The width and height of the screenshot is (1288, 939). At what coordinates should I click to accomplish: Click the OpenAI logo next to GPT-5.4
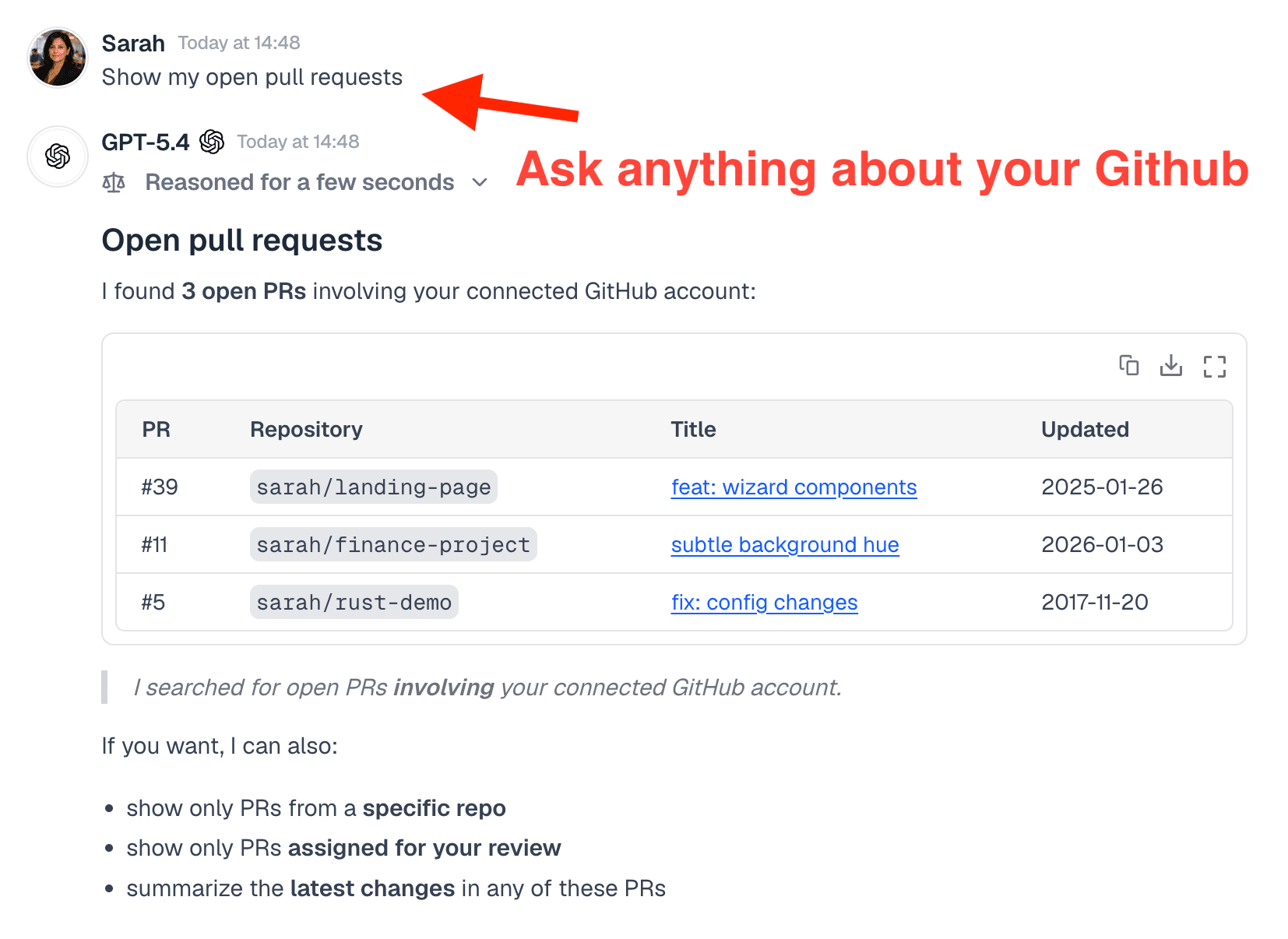(213, 141)
